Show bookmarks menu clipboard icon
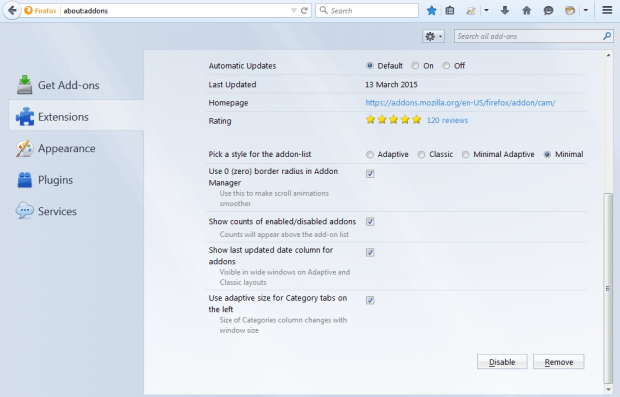Screen dimensions: 620x397 (450, 11)
